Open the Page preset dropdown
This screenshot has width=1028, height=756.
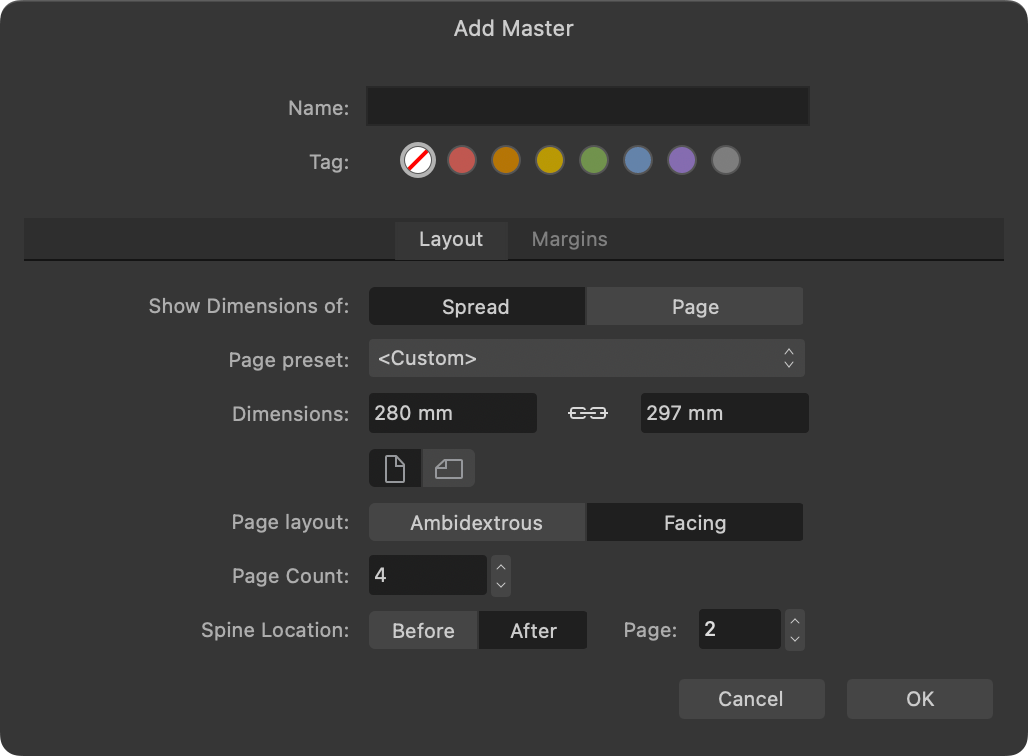click(x=587, y=358)
